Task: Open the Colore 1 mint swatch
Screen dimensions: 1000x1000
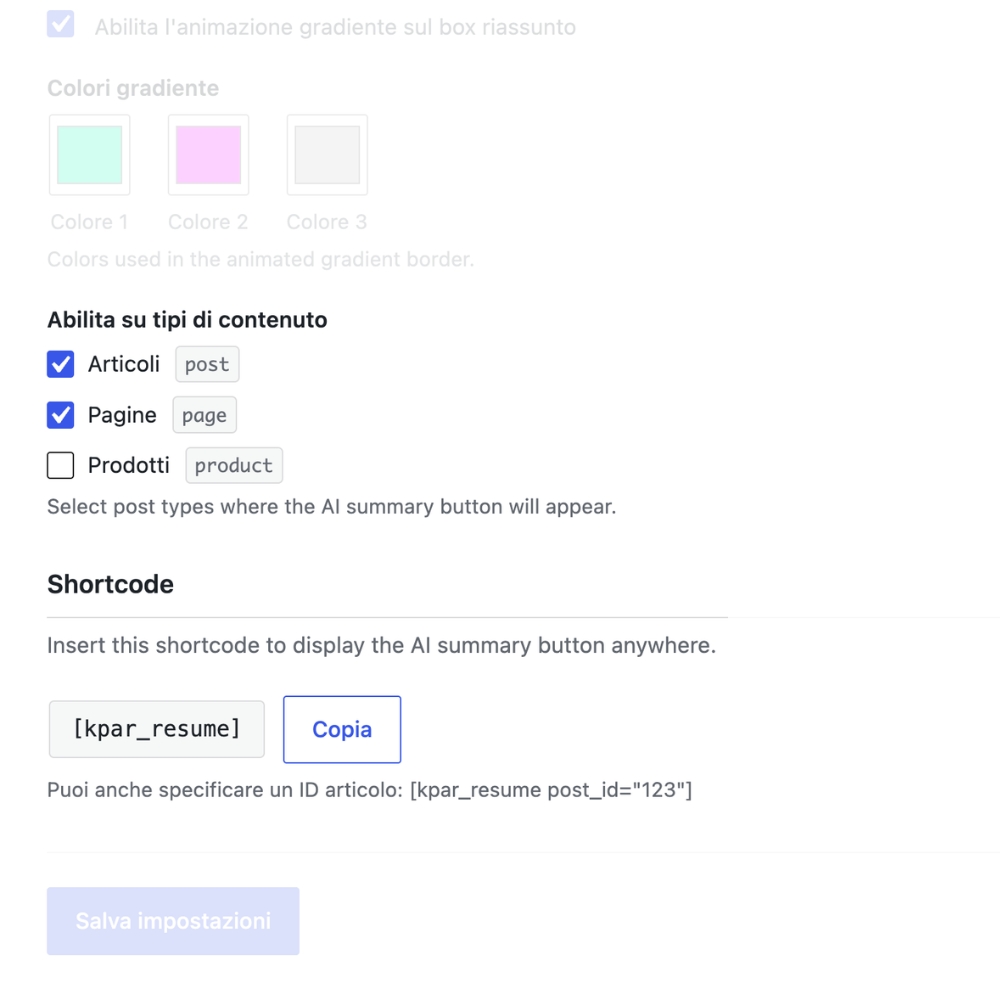Action: coord(90,155)
